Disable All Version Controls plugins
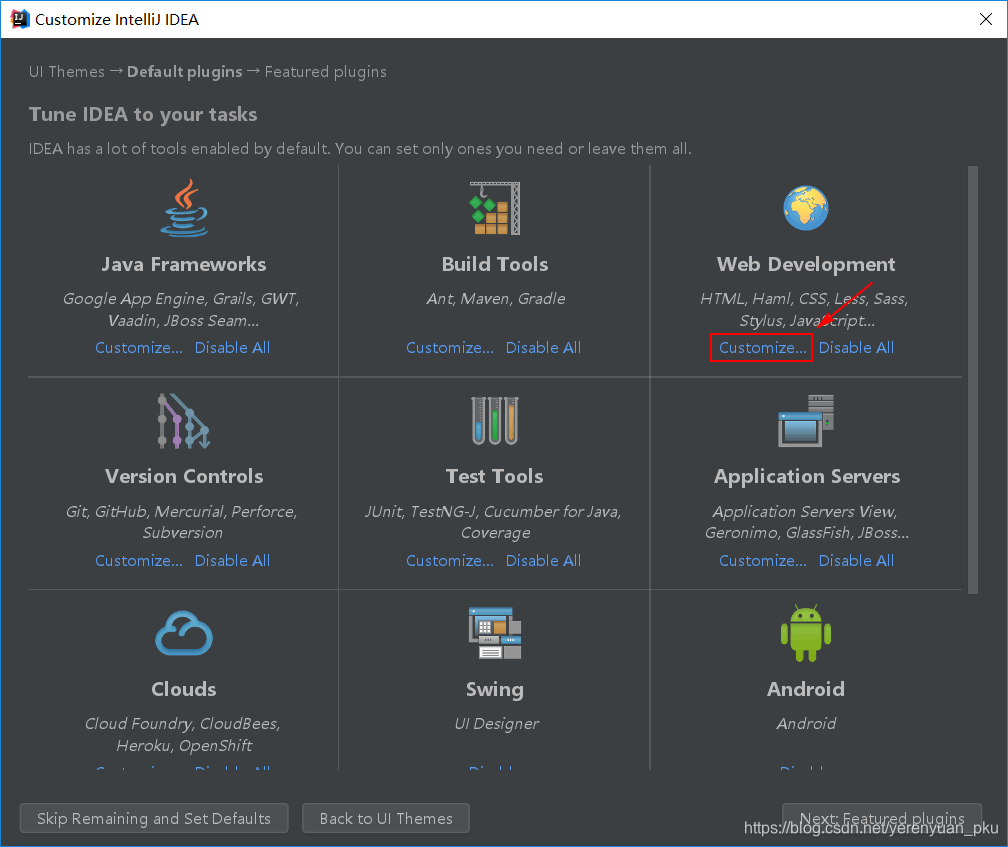Screen dimensions: 1008x847 pos(232,560)
